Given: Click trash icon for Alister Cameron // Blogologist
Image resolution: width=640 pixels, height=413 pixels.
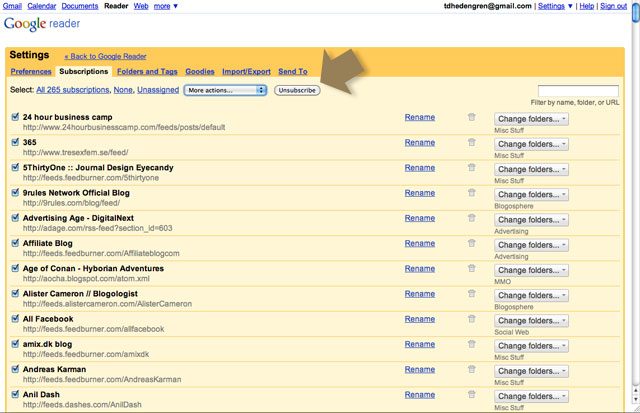Looking at the screenshot, I should 471,293.
